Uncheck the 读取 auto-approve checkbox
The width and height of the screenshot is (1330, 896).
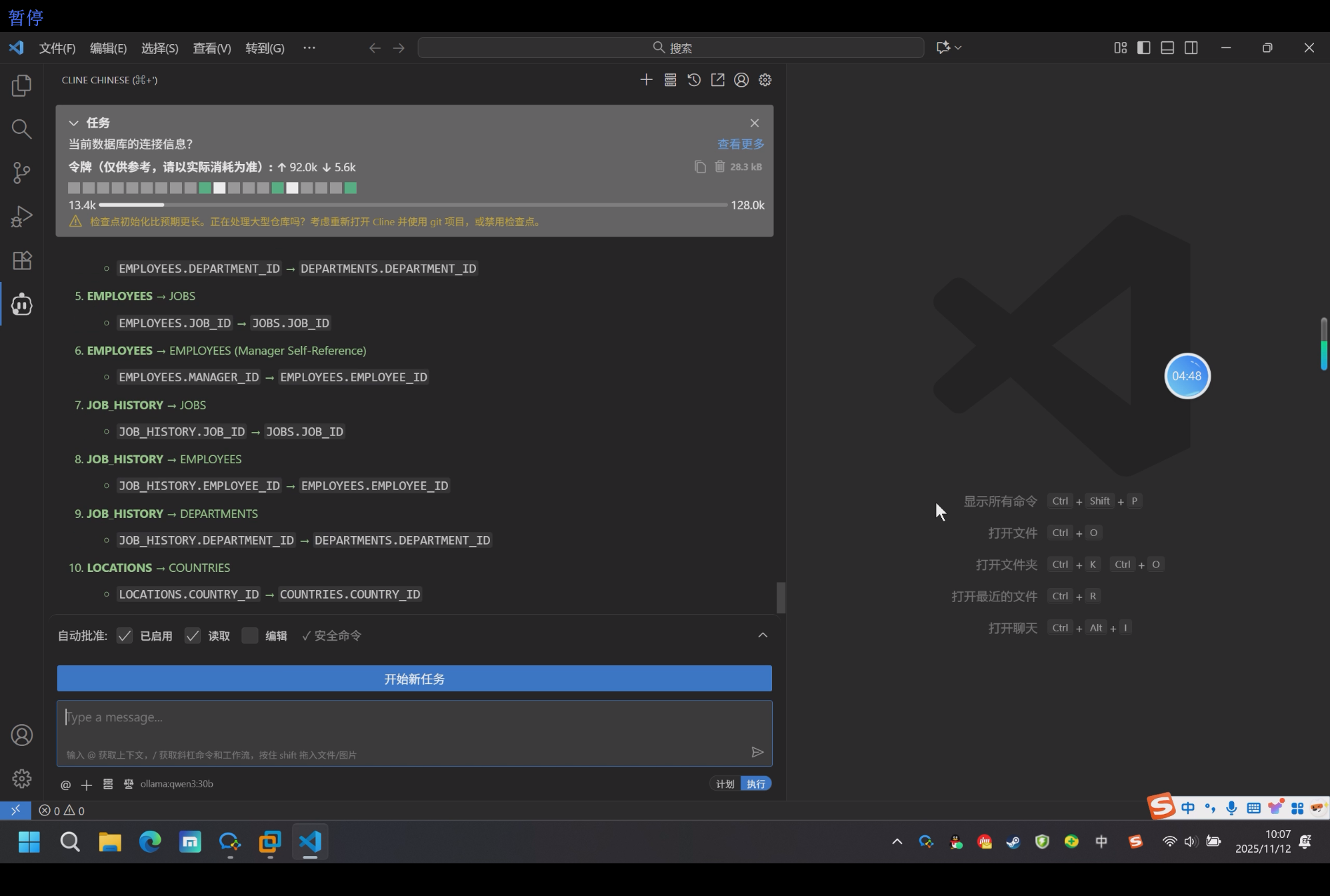(x=193, y=636)
